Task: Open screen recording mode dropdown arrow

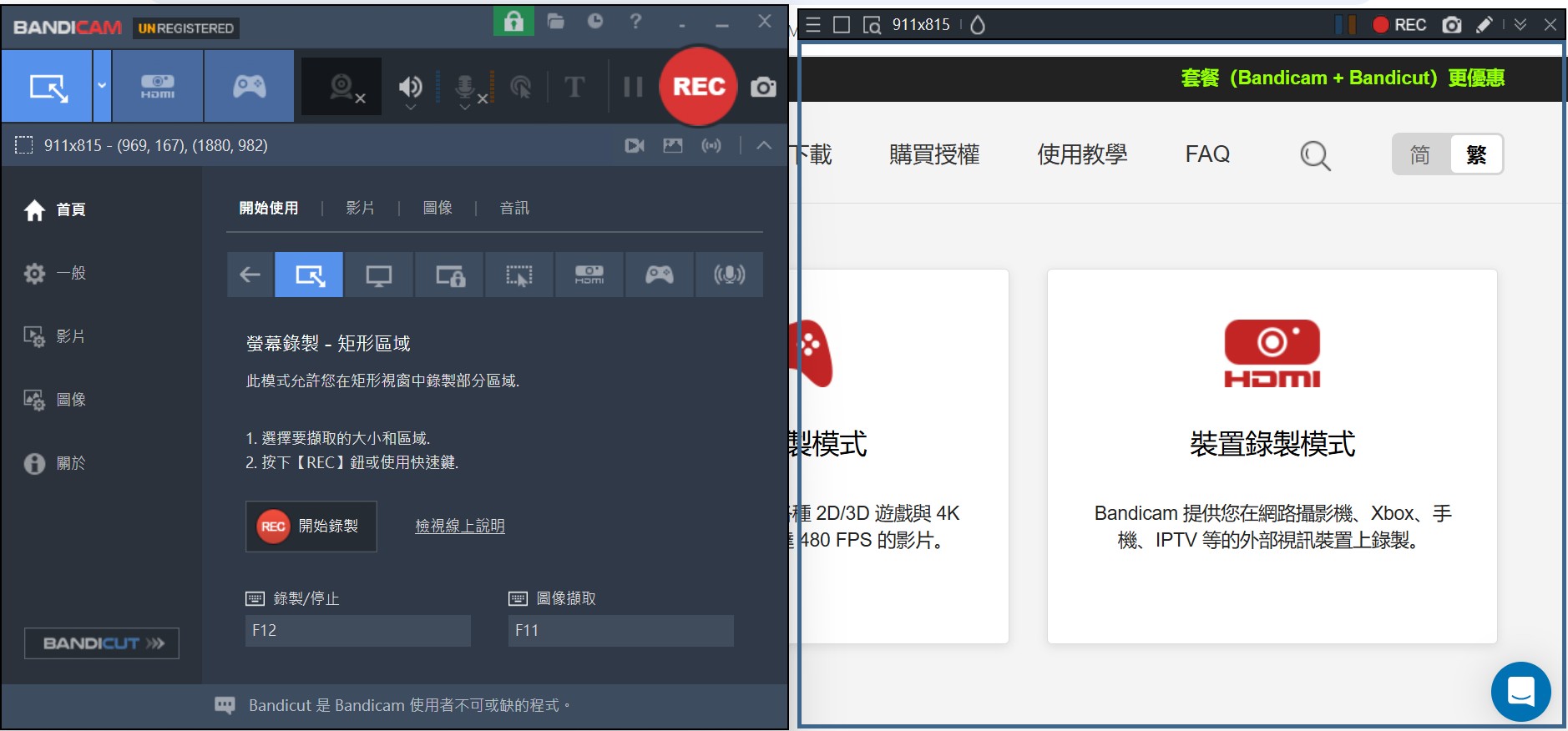Action: coord(102,86)
